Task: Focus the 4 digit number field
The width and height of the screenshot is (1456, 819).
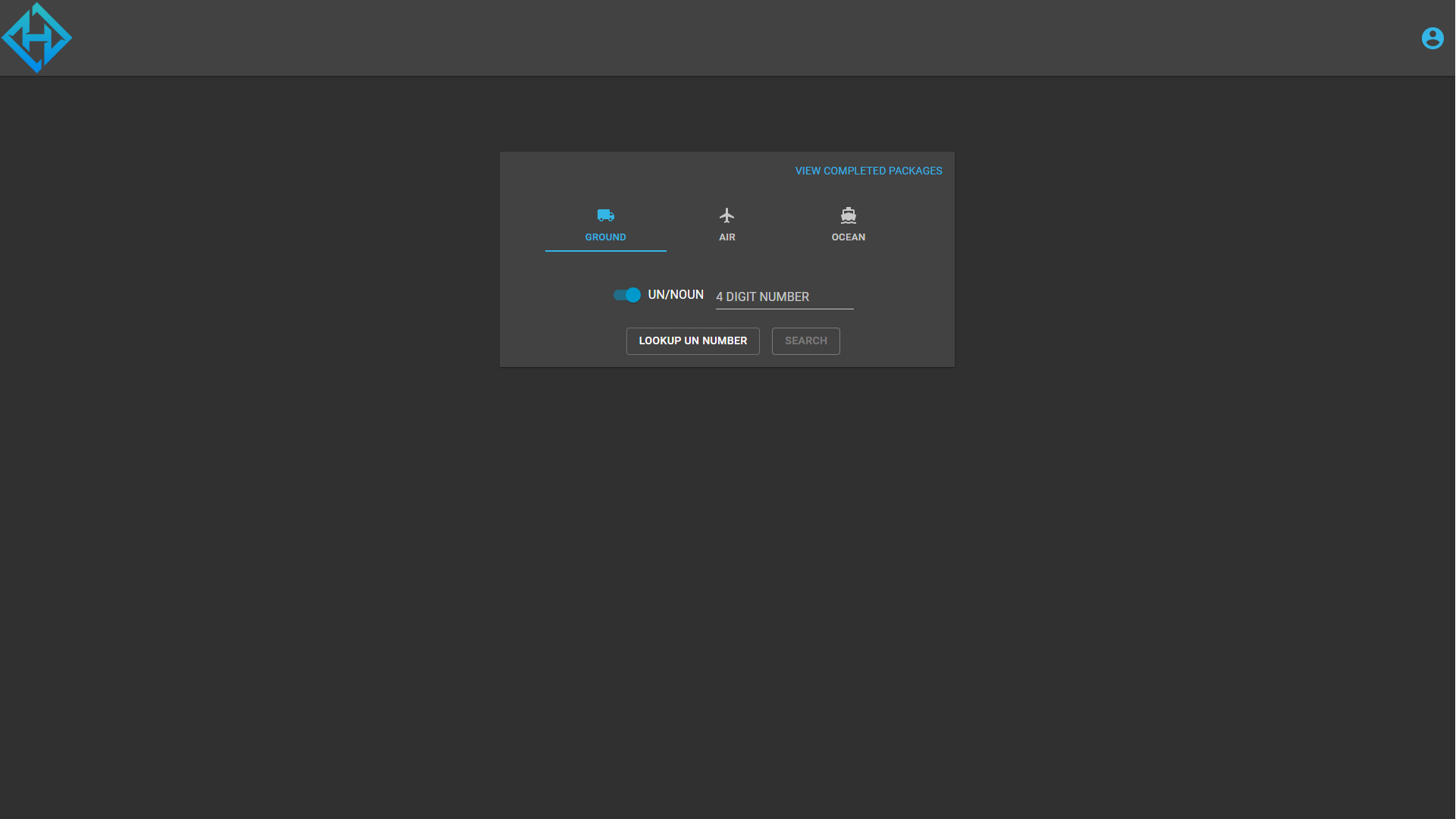Action: (x=784, y=297)
